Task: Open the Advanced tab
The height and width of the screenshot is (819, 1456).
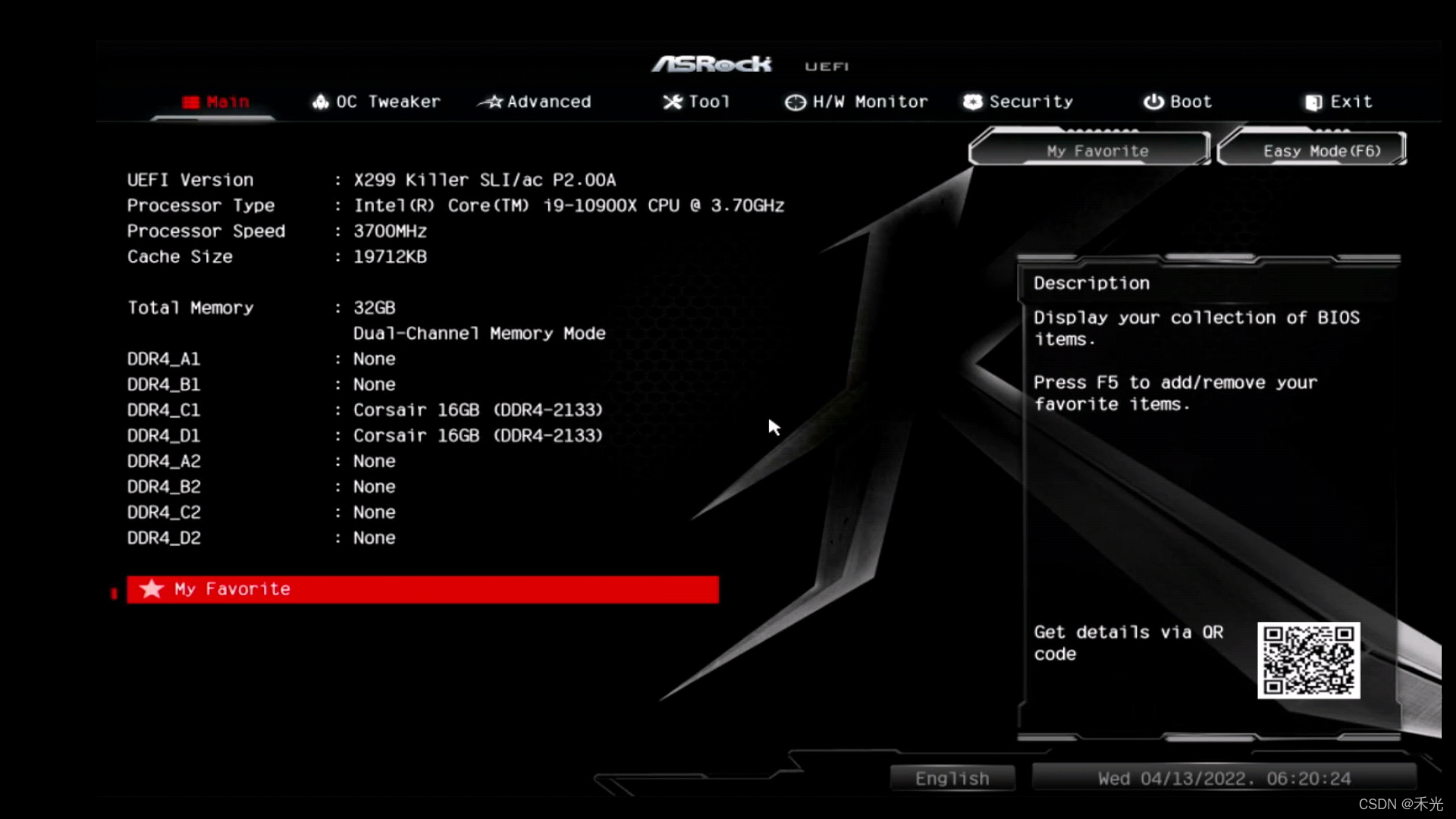Action: (x=549, y=102)
